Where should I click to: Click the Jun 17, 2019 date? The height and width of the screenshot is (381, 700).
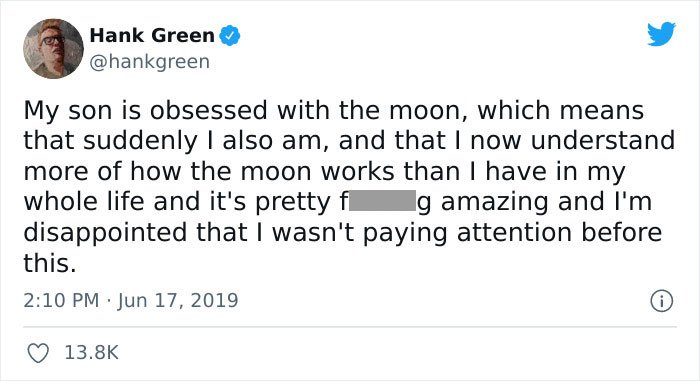pos(178,301)
